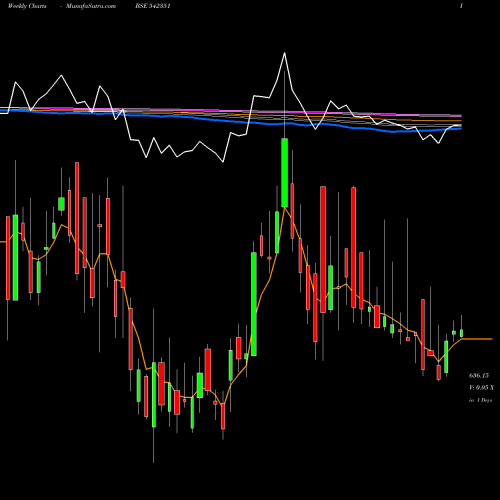500x500 pixels.
Task: Click the highest spike of the white indicator line
Action: 284,53
